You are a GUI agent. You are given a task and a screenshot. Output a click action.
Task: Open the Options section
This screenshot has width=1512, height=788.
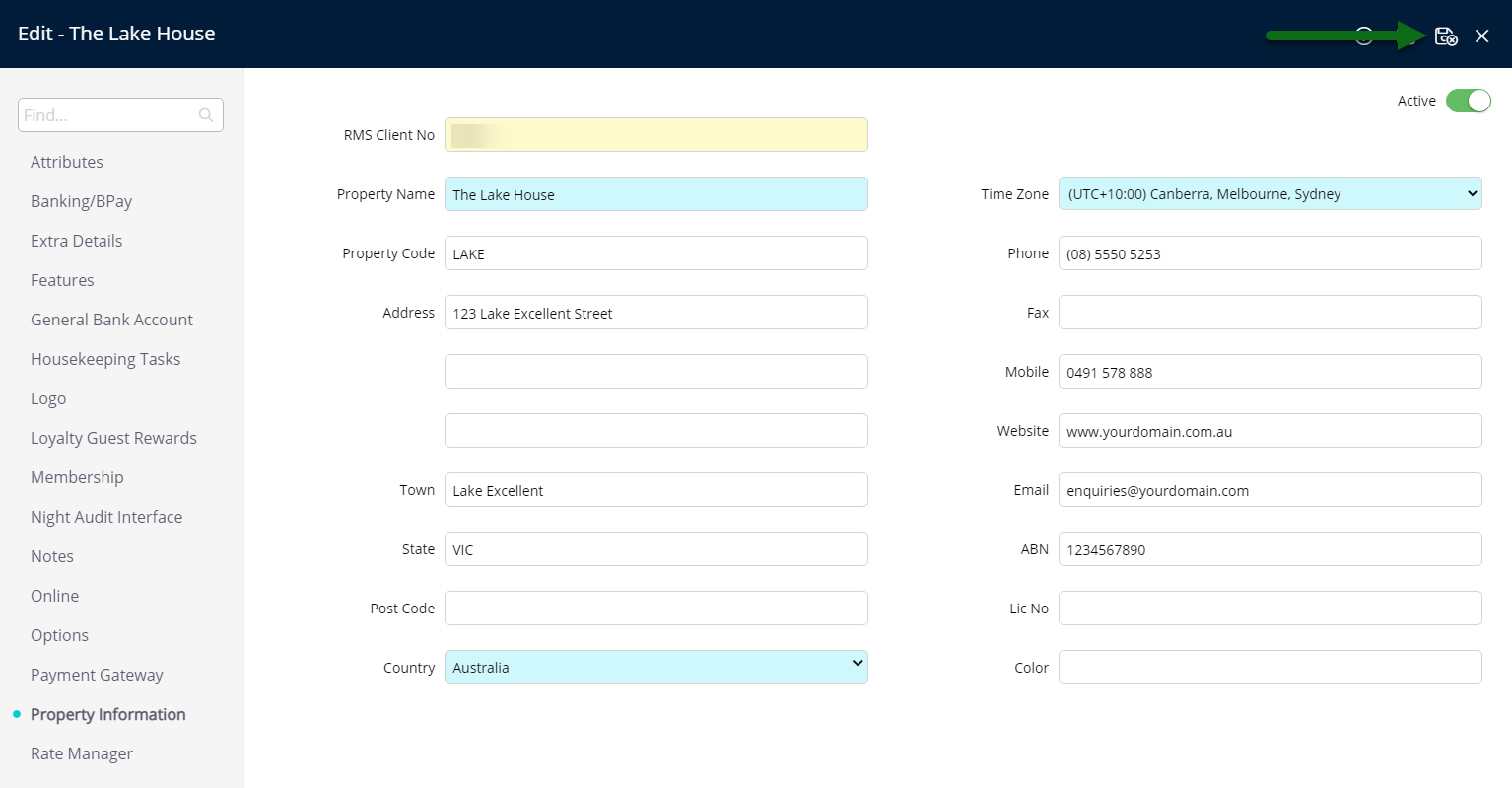click(59, 635)
